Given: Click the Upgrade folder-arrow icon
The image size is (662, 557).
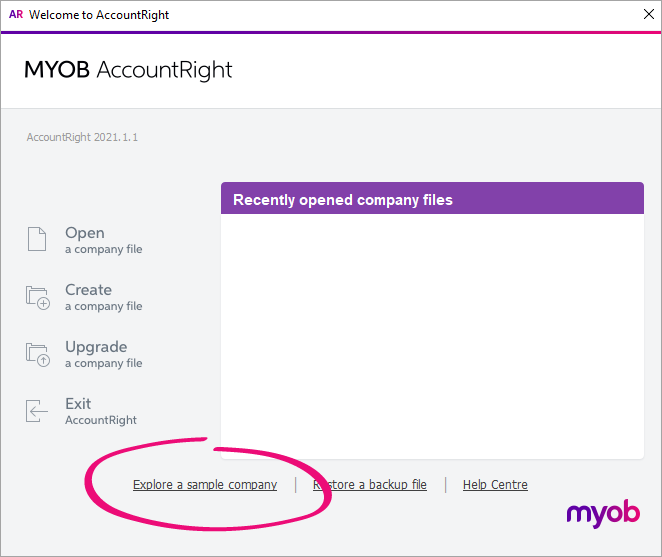Looking at the screenshot, I should (38, 354).
